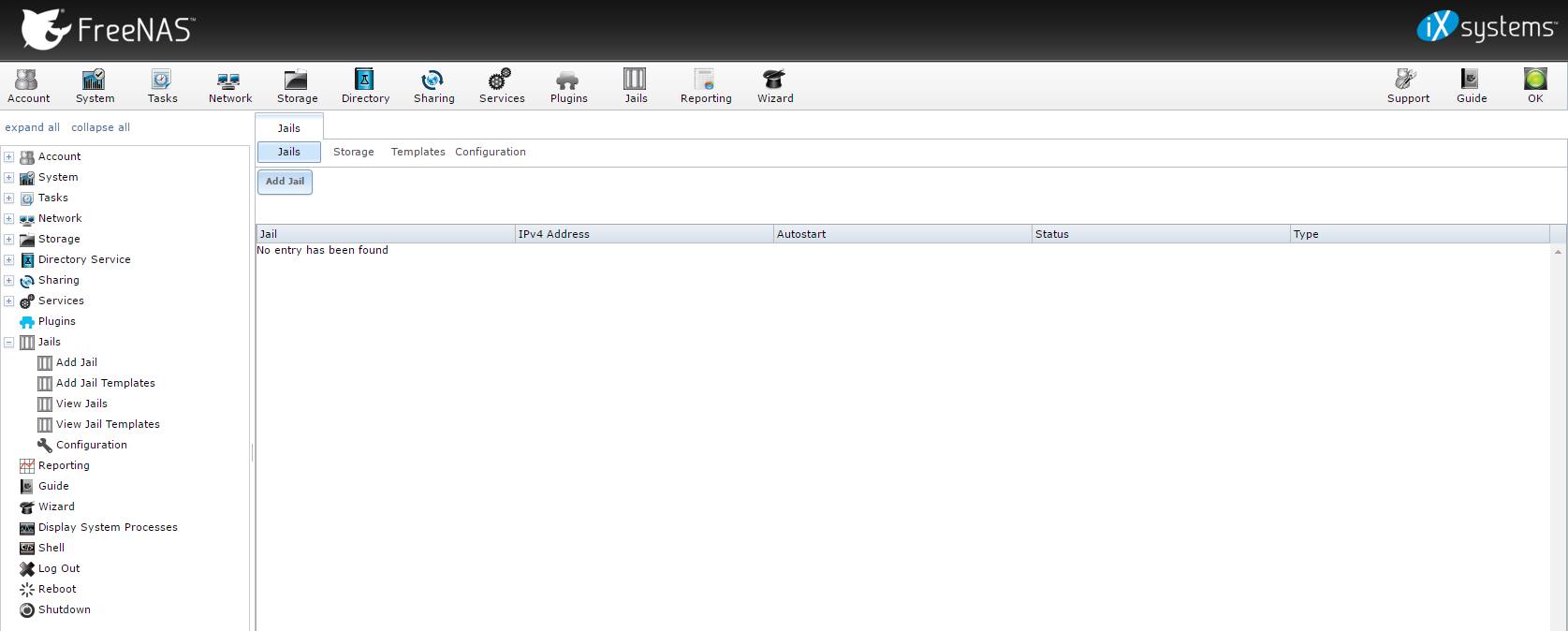Viewport: 1568px width, 631px height.
Task: Launch the Wizard from the toolbar
Action: coord(775,86)
